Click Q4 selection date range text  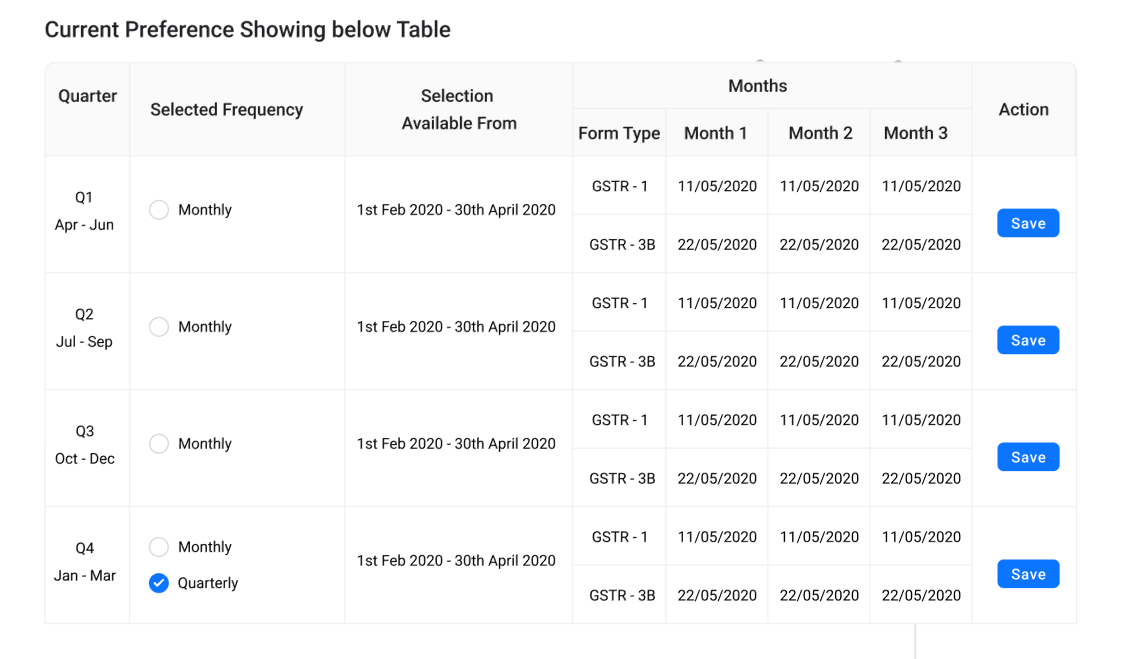pos(456,560)
